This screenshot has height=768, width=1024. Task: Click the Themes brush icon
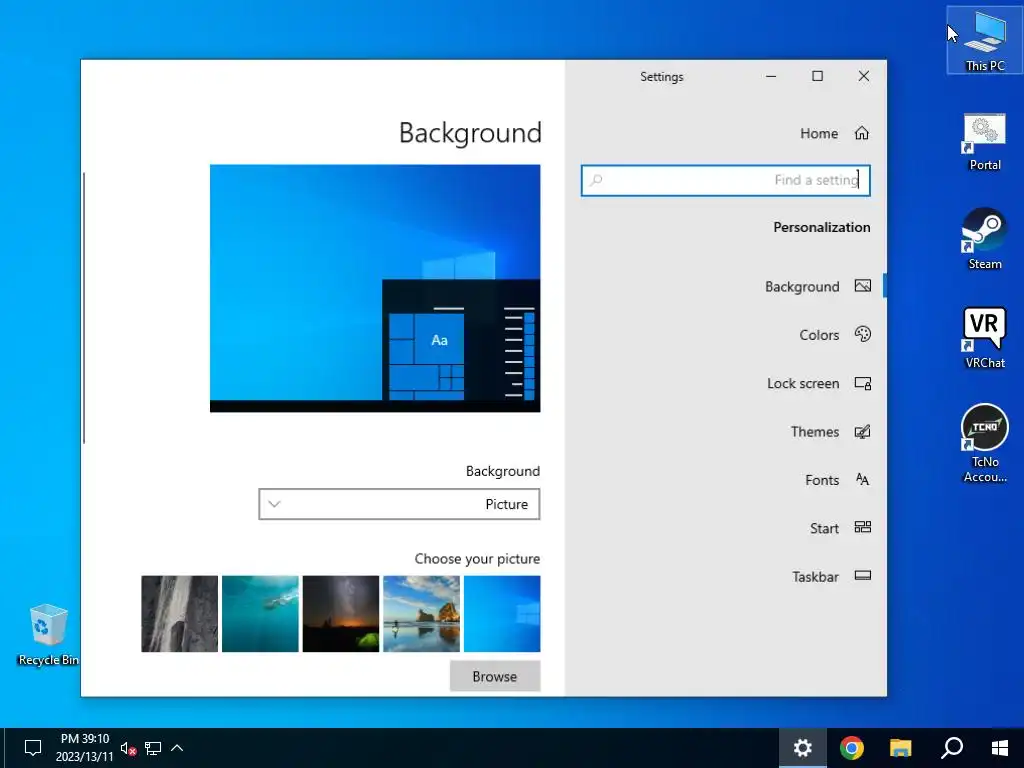coord(863,432)
